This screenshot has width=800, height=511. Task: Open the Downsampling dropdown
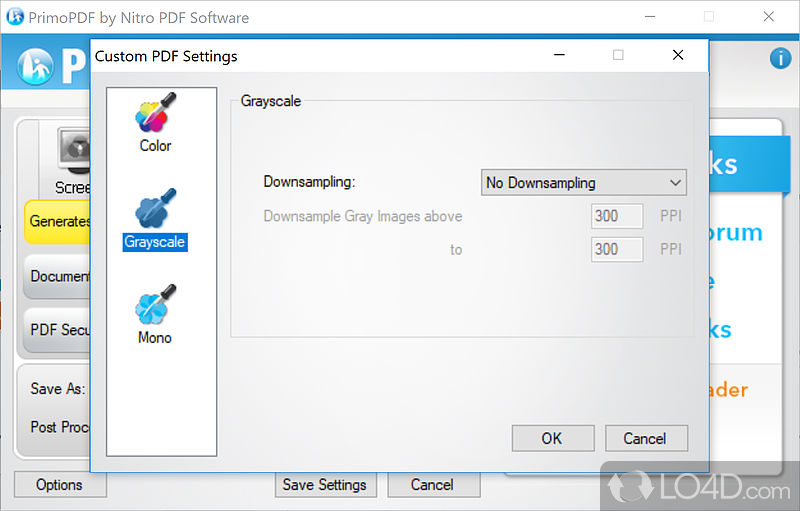tap(584, 183)
